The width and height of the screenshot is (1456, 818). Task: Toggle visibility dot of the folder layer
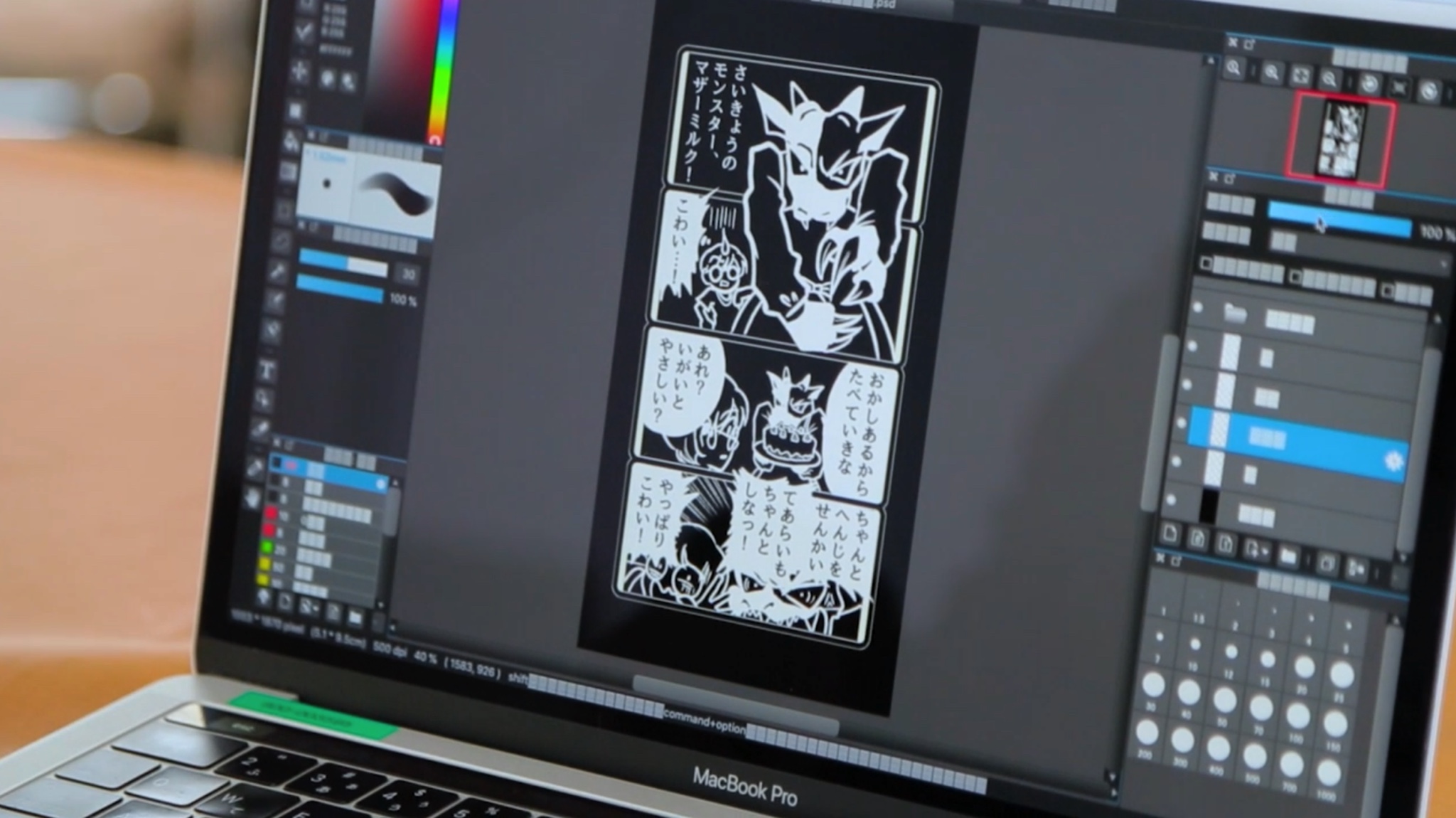[x=1199, y=308]
